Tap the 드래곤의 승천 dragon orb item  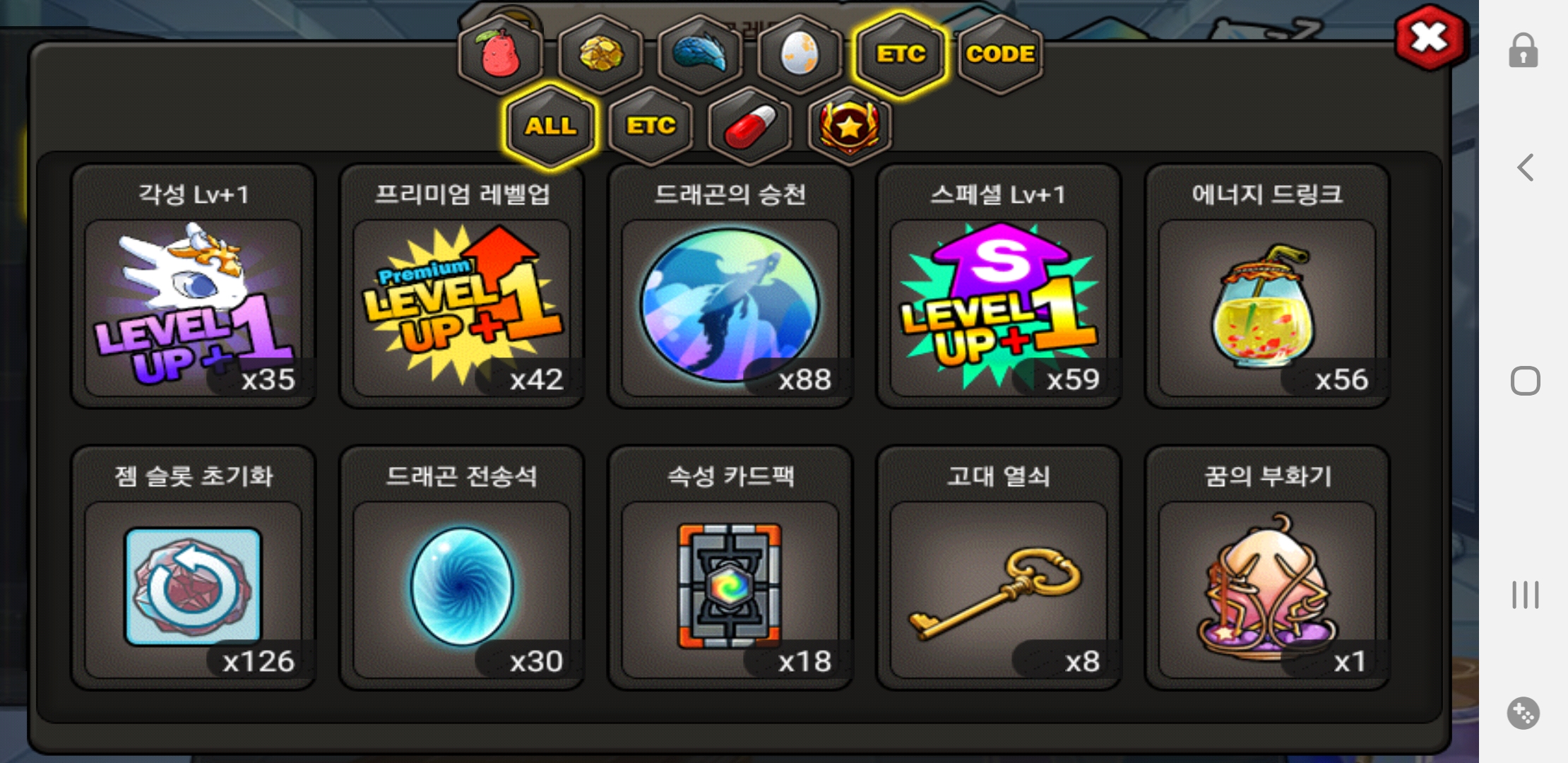click(x=730, y=286)
